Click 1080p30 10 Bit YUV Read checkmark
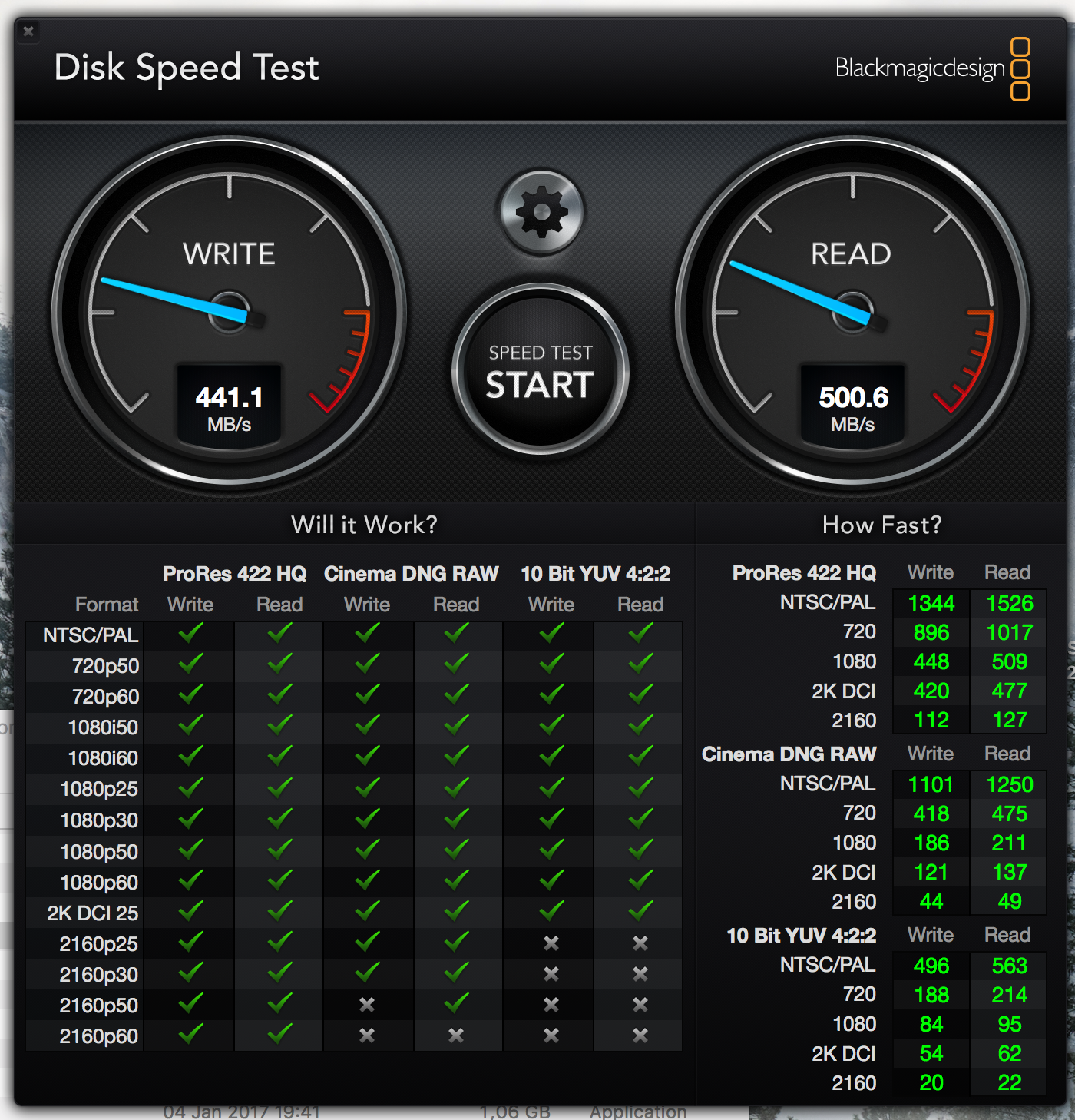The height and width of the screenshot is (1120, 1075). (x=640, y=819)
